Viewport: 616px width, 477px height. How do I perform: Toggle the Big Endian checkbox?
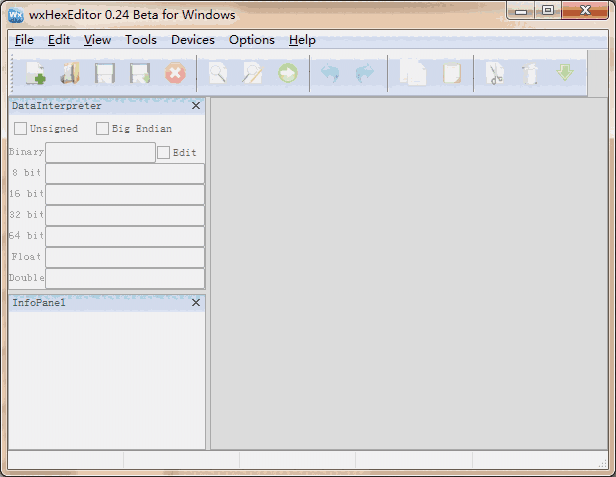(102, 128)
